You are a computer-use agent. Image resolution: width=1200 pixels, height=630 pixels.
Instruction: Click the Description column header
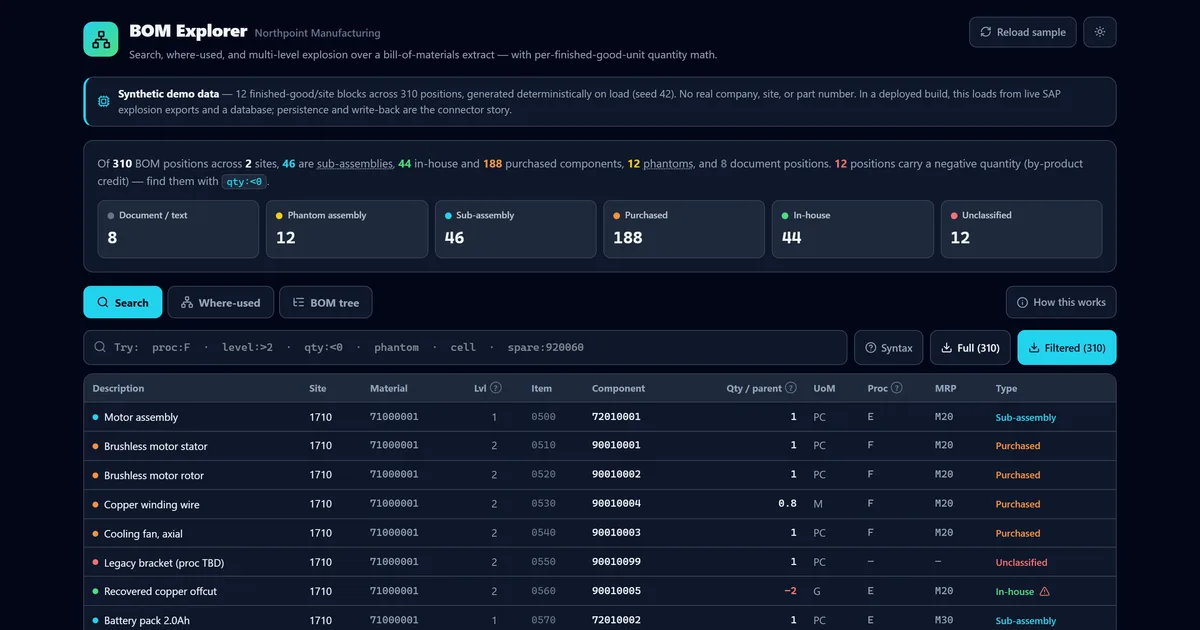coord(118,388)
